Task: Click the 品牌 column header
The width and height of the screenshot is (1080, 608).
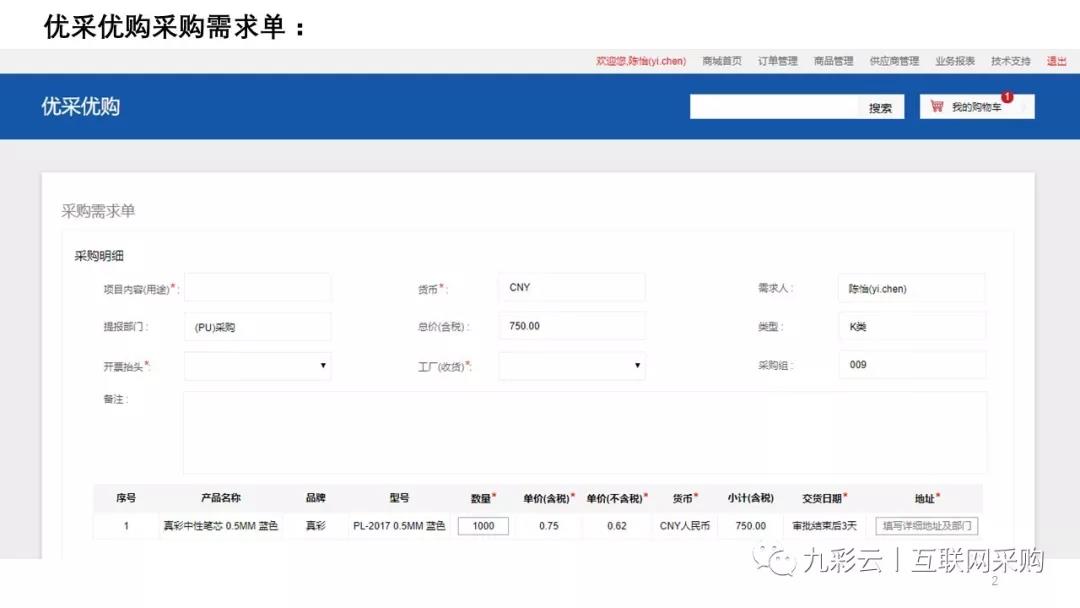Action: pos(315,498)
